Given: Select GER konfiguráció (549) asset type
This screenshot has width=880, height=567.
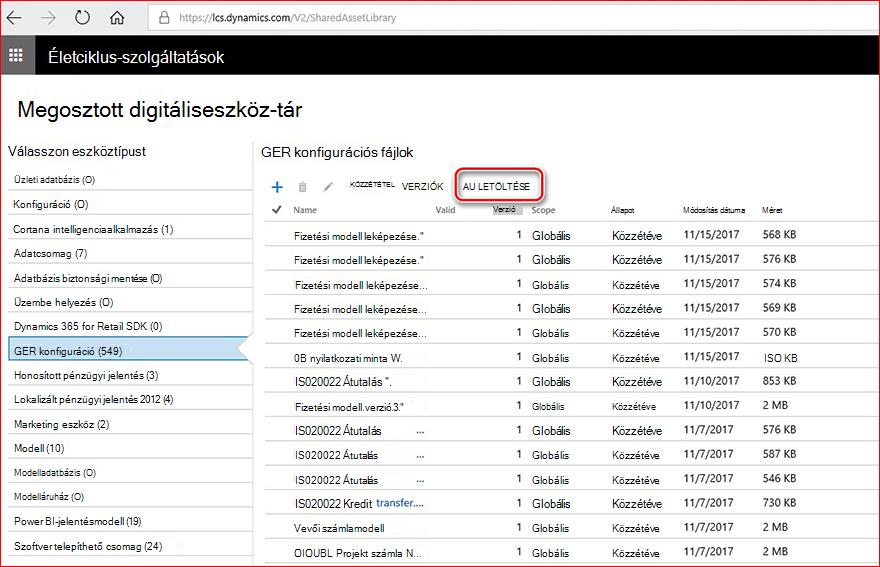Looking at the screenshot, I should click(128, 351).
